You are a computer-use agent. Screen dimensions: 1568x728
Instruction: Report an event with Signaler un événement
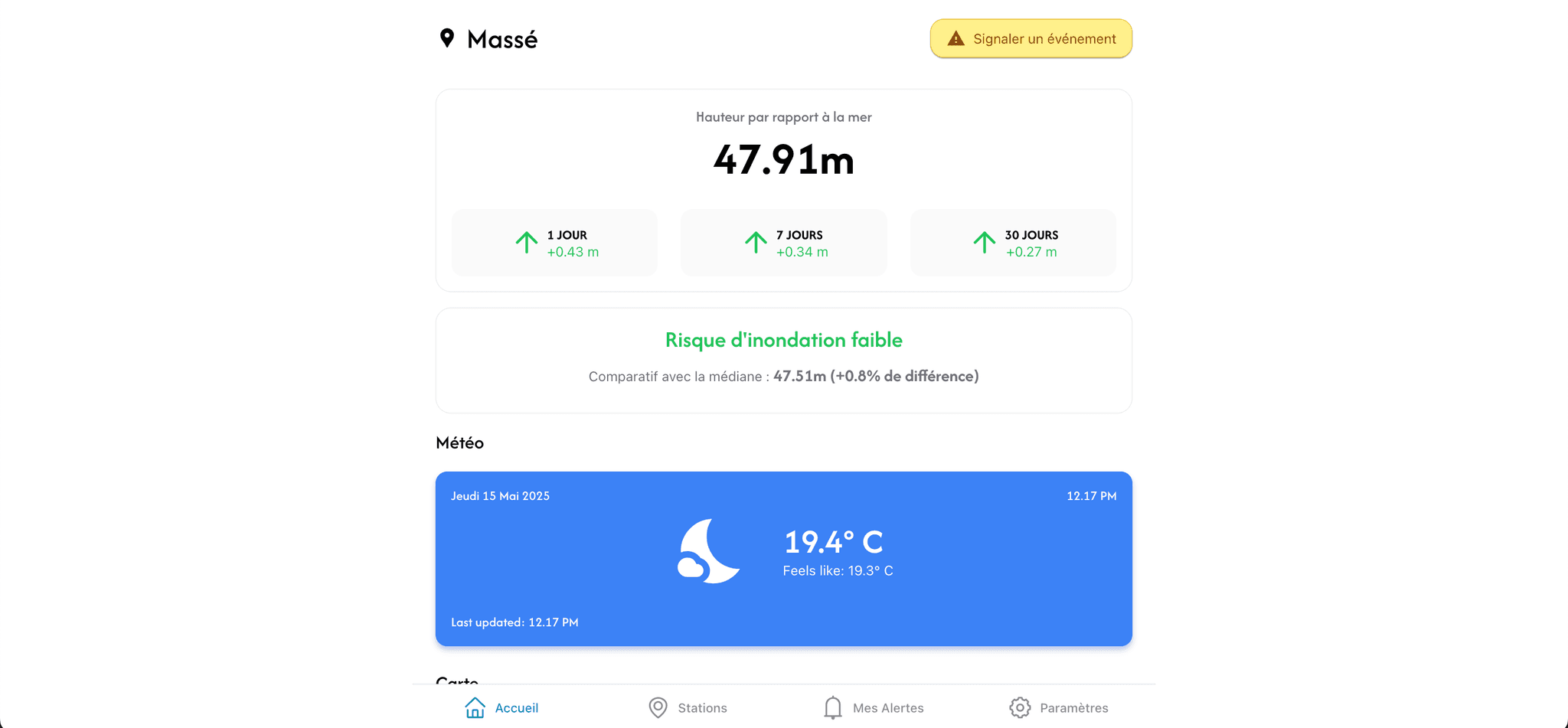coord(1031,39)
